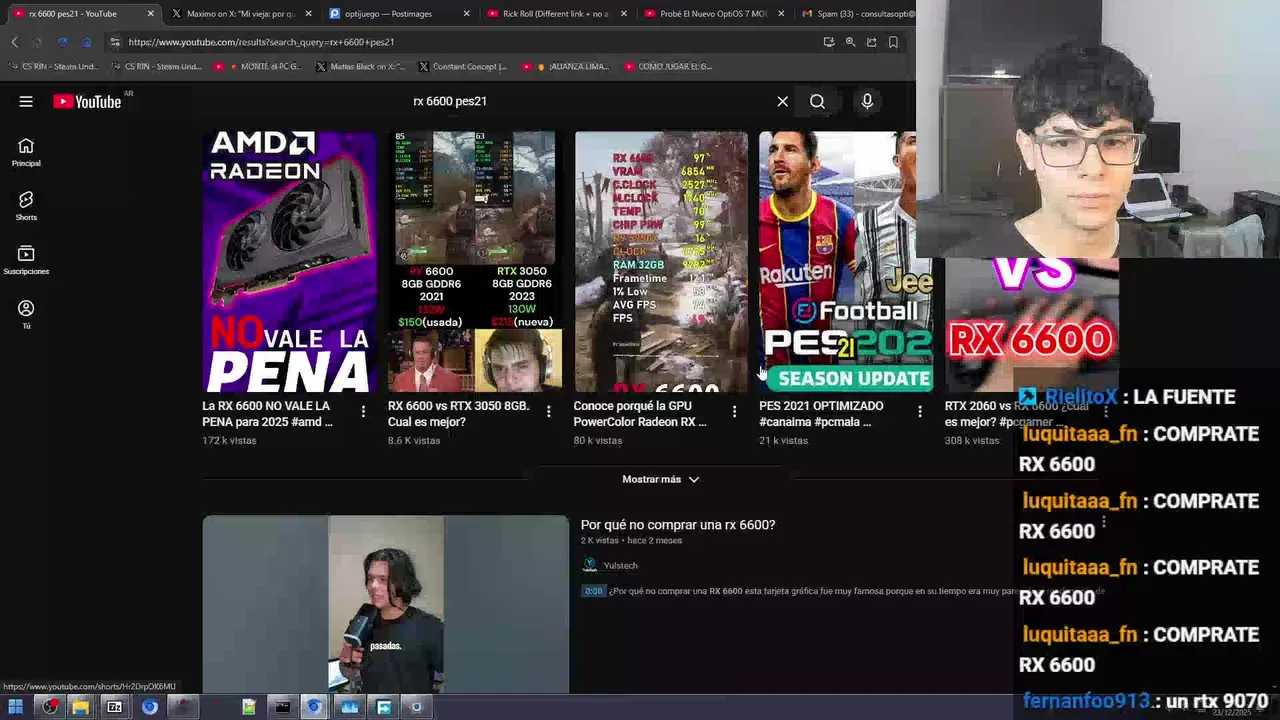The height and width of the screenshot is (720, 1280).
Task: Open options for PowerColor Radeon RX short
Action: click(x=734, y=411)
